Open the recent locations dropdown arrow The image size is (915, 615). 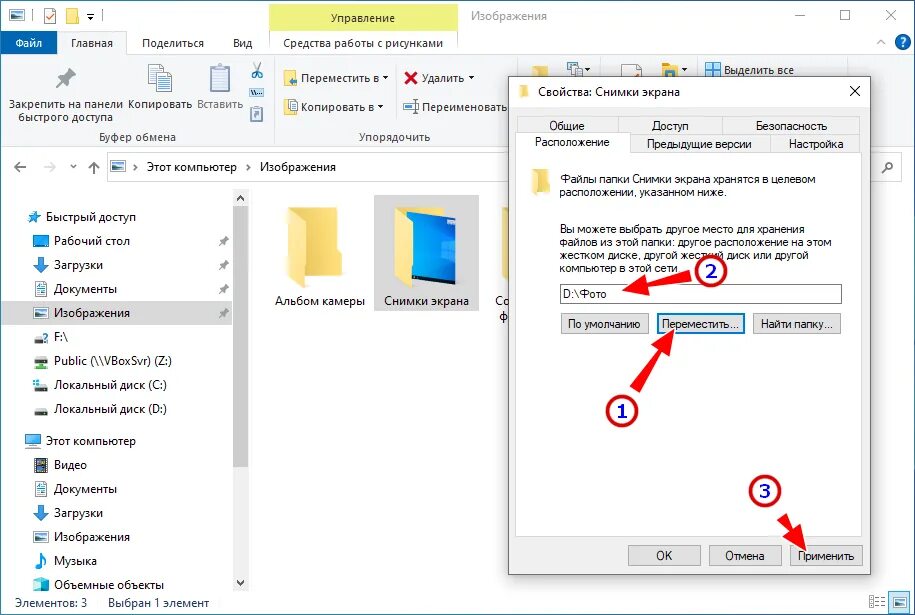tap(73, 167)
